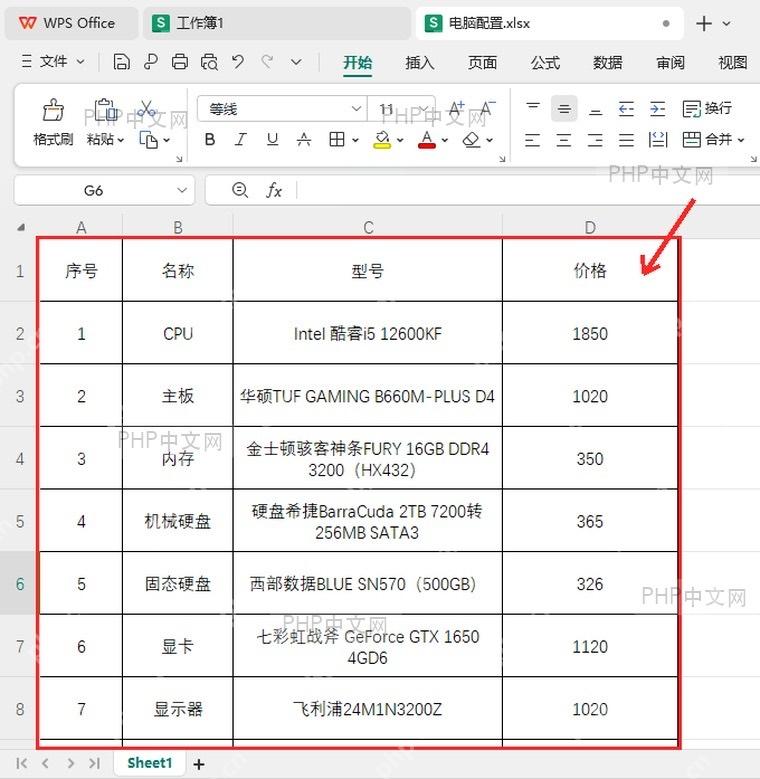
Task: Select column C header
Action: click(x=368, y=227)
